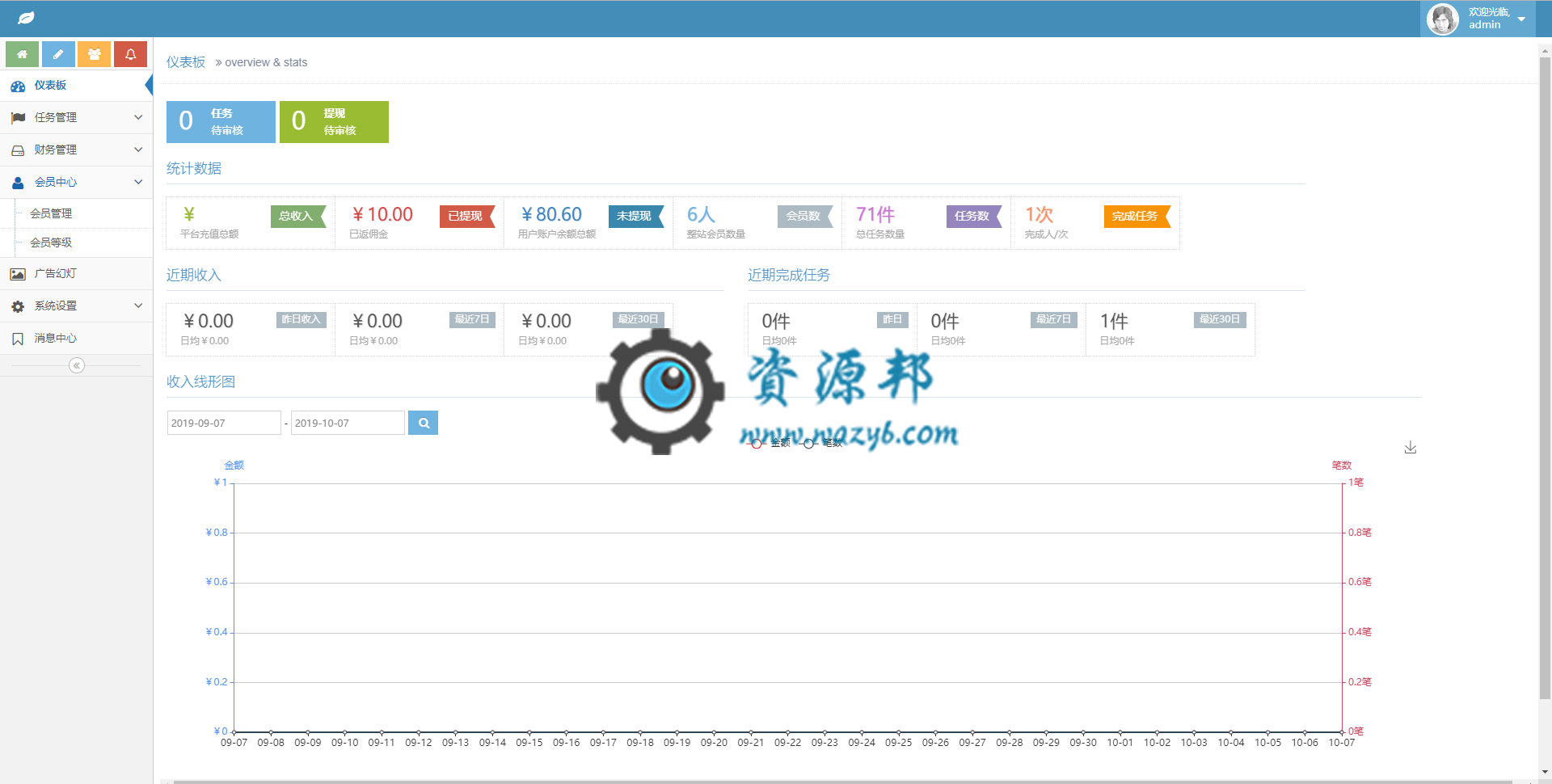Open the admin user dropdown arrow
The width and height of the screenshot is (1552, 784).
pos(1521,19)
